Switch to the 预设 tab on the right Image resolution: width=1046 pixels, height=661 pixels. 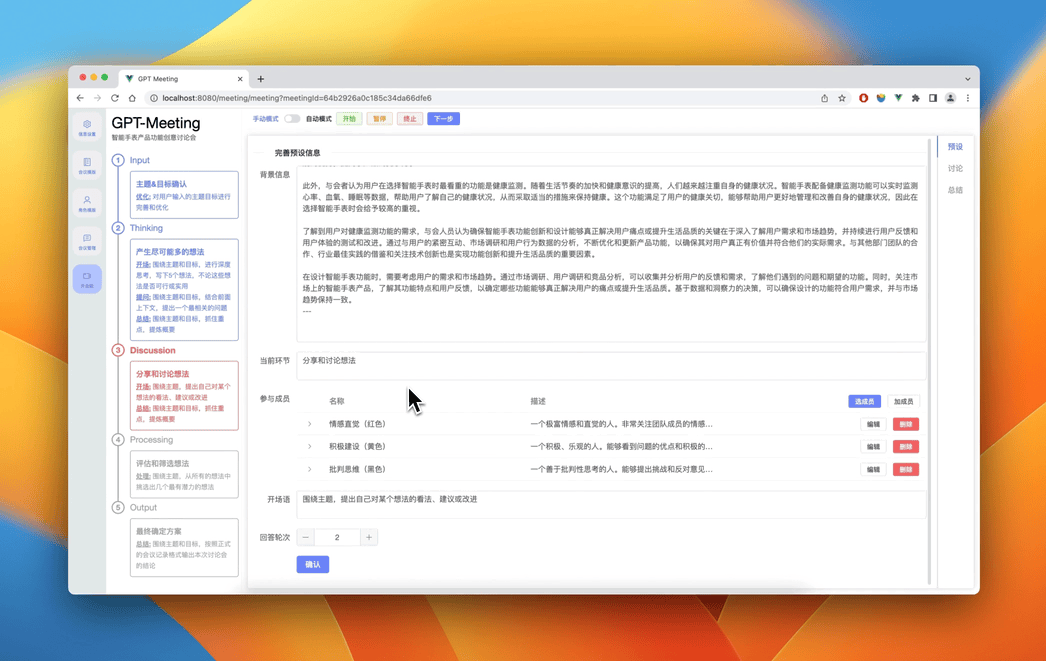955,147
